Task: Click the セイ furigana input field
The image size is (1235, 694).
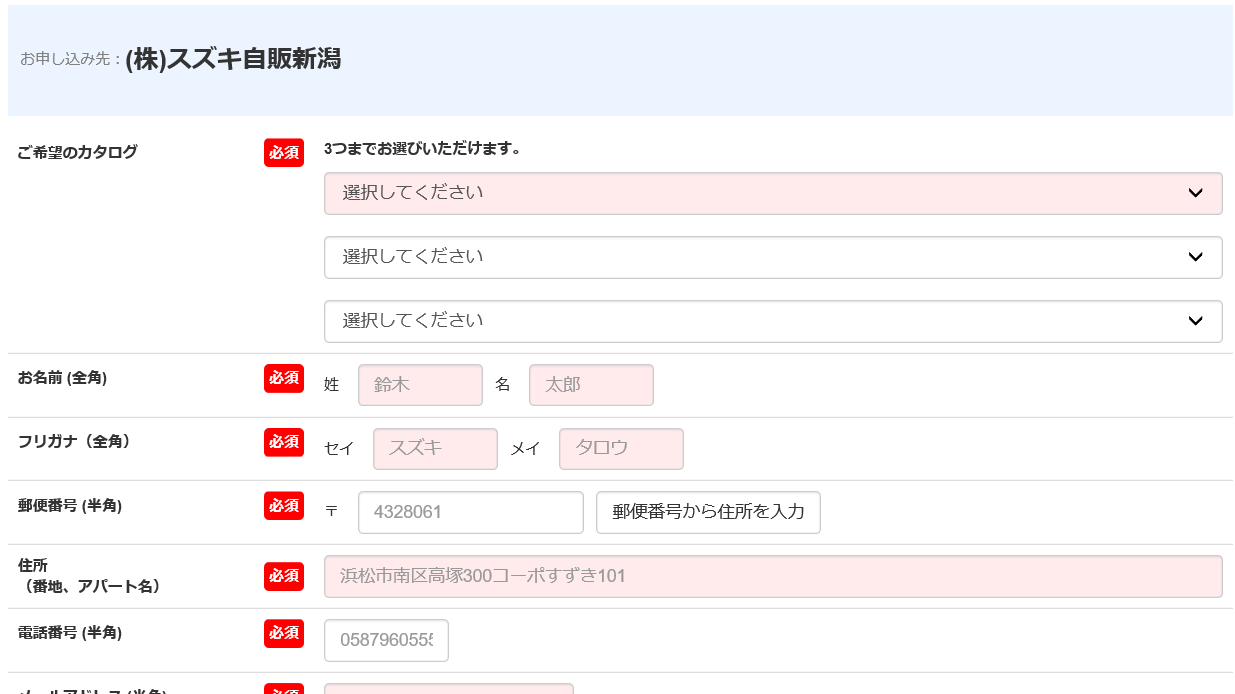Action: (435, 449)
